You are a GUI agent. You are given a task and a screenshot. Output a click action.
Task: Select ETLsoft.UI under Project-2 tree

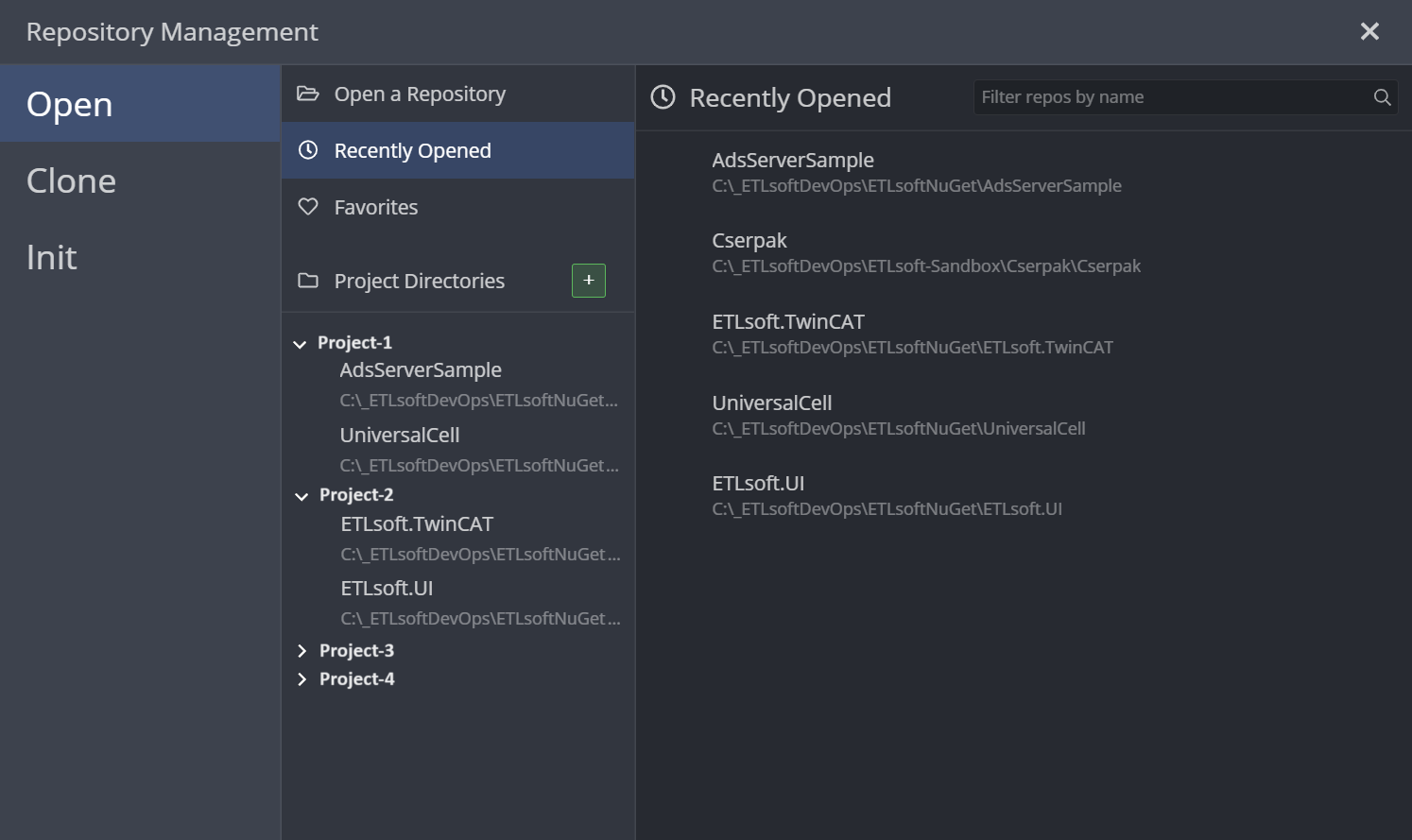tap(387, 589)
